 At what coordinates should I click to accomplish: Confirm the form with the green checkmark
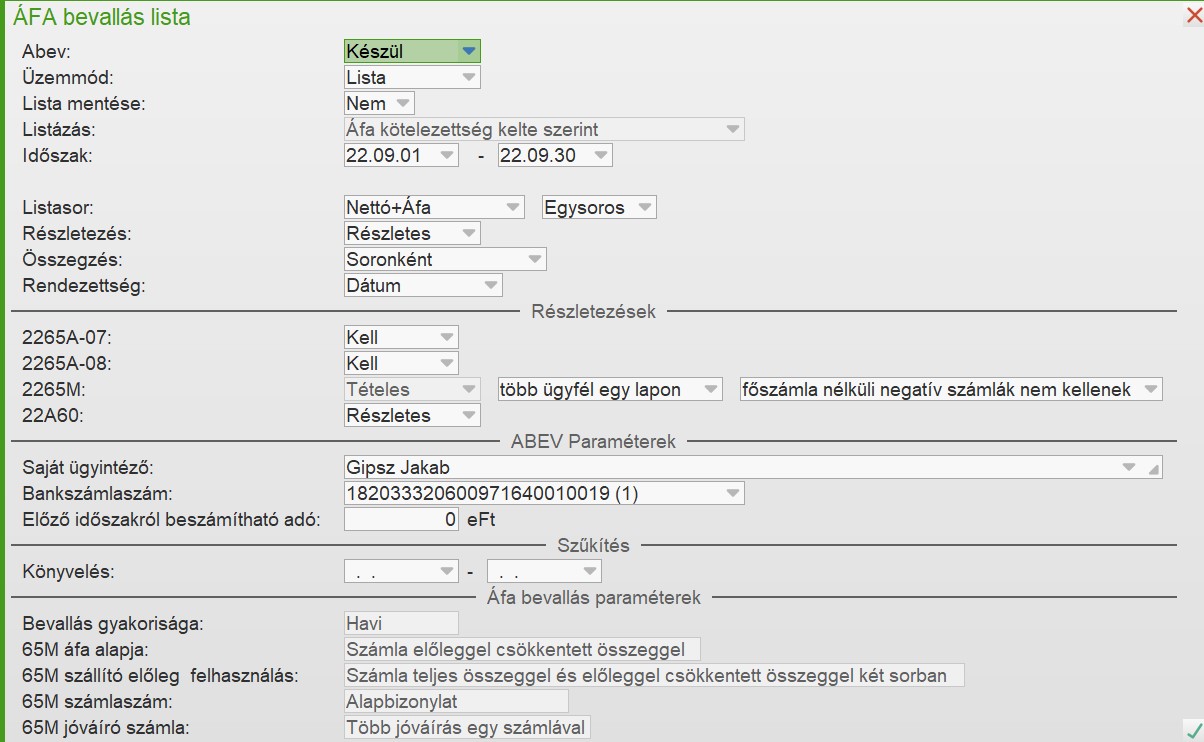pos(1192,728)
